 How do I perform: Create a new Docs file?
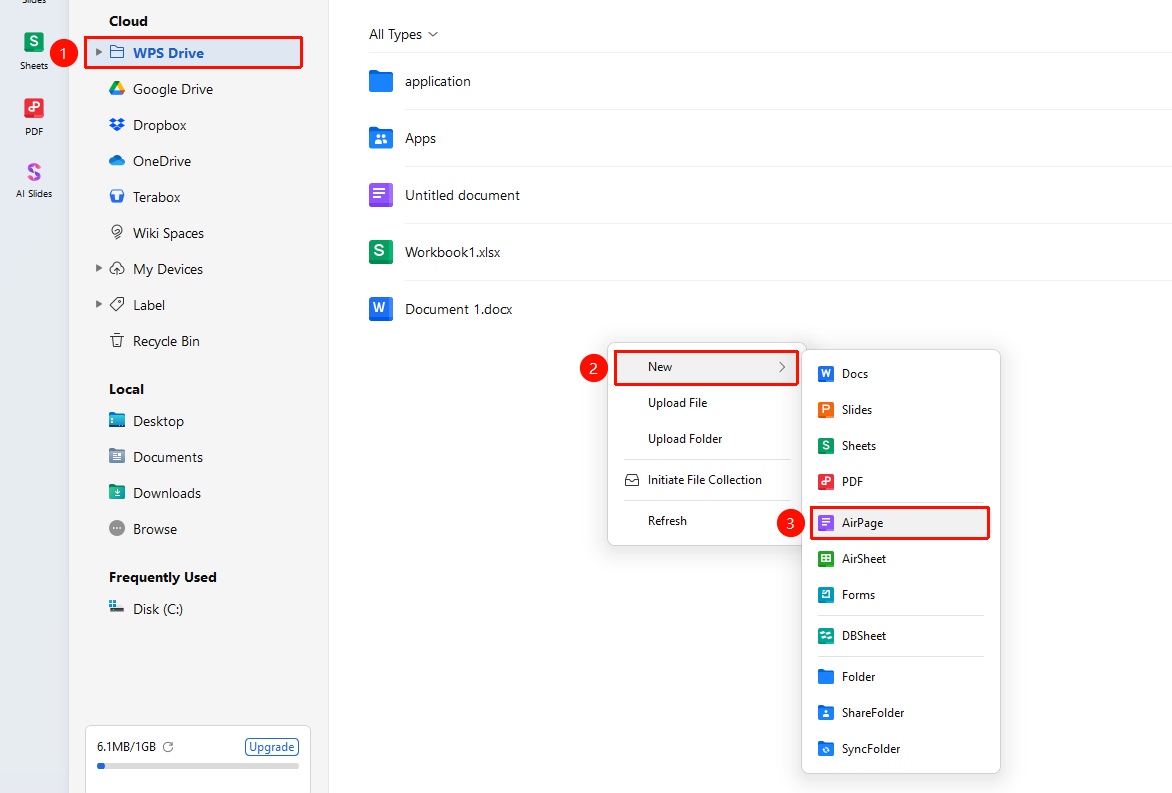point(900,374)
